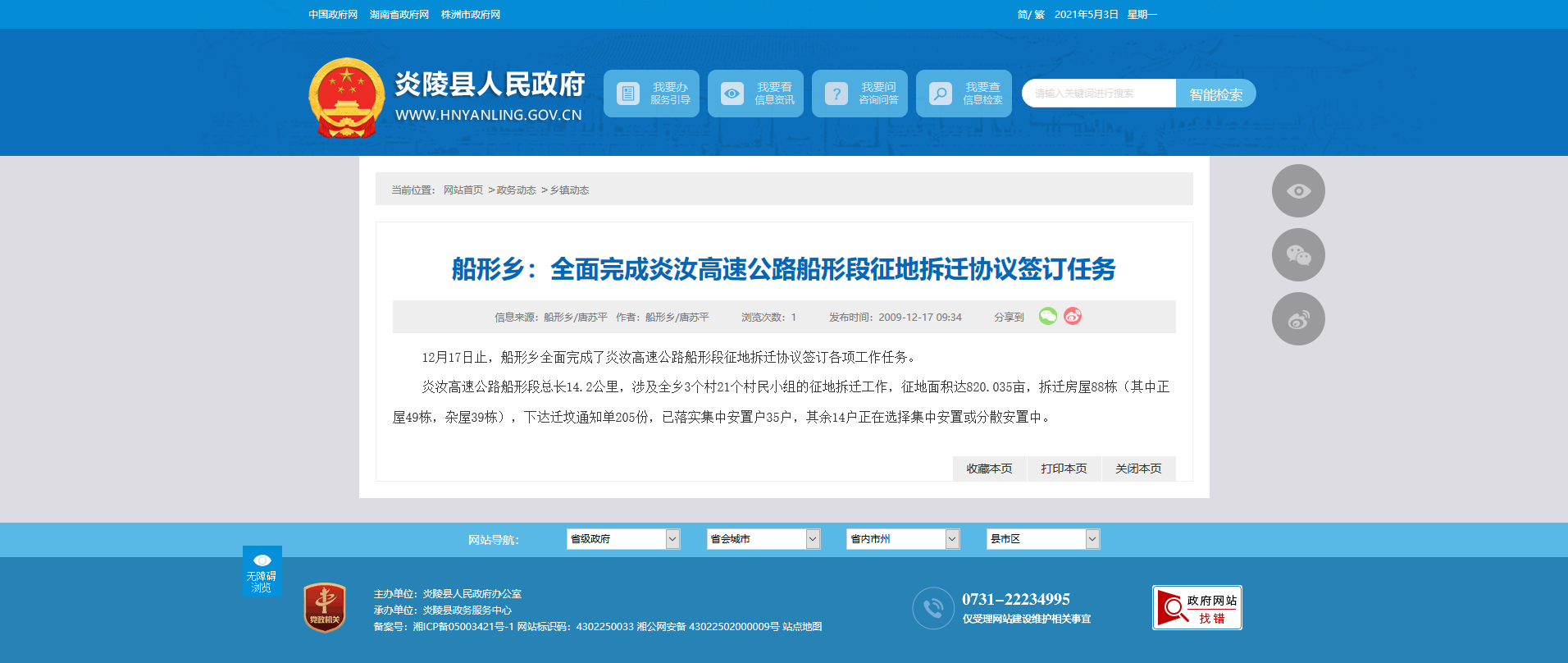The height and width of the screenshot is (663, 1568).
Task: Open the gray Weibo sidebar icon
Action: 1297,319
